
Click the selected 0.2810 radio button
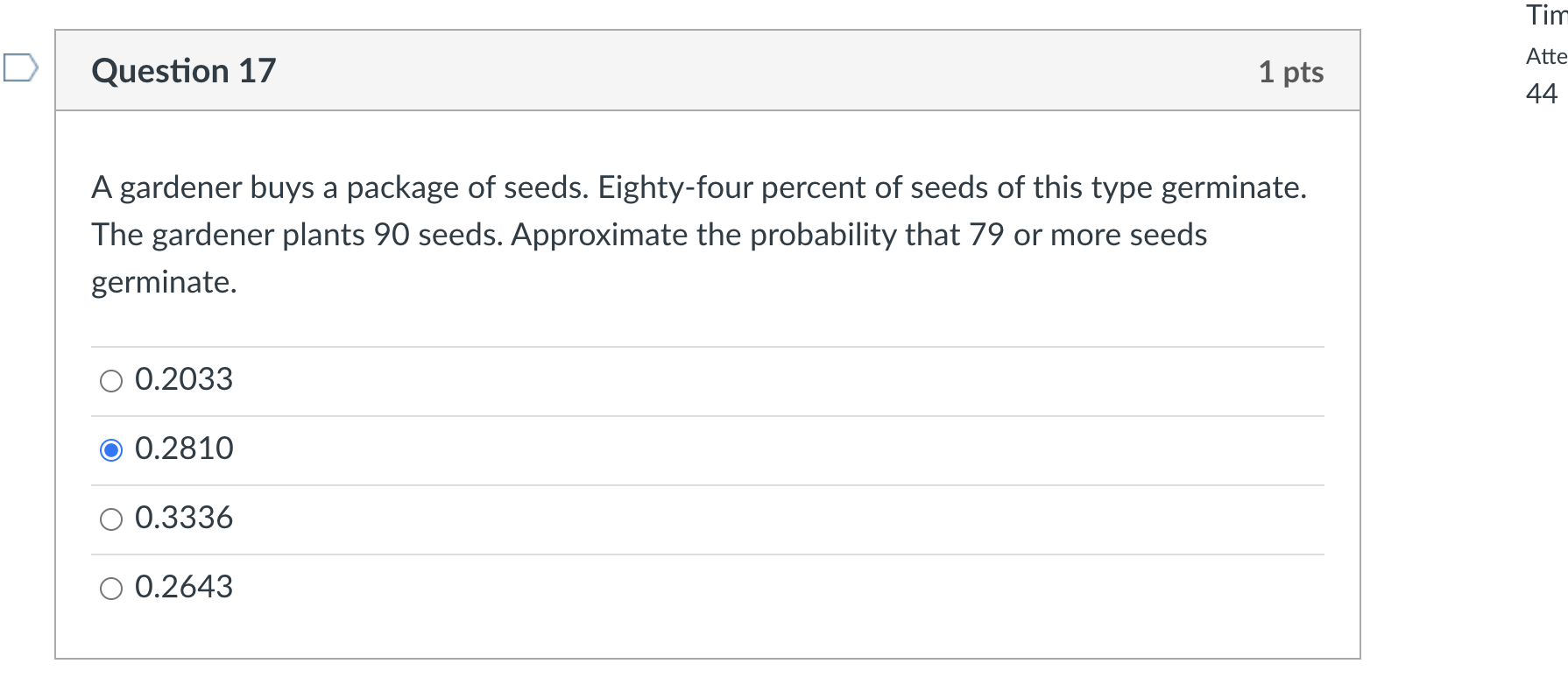[x=111, y=450]
